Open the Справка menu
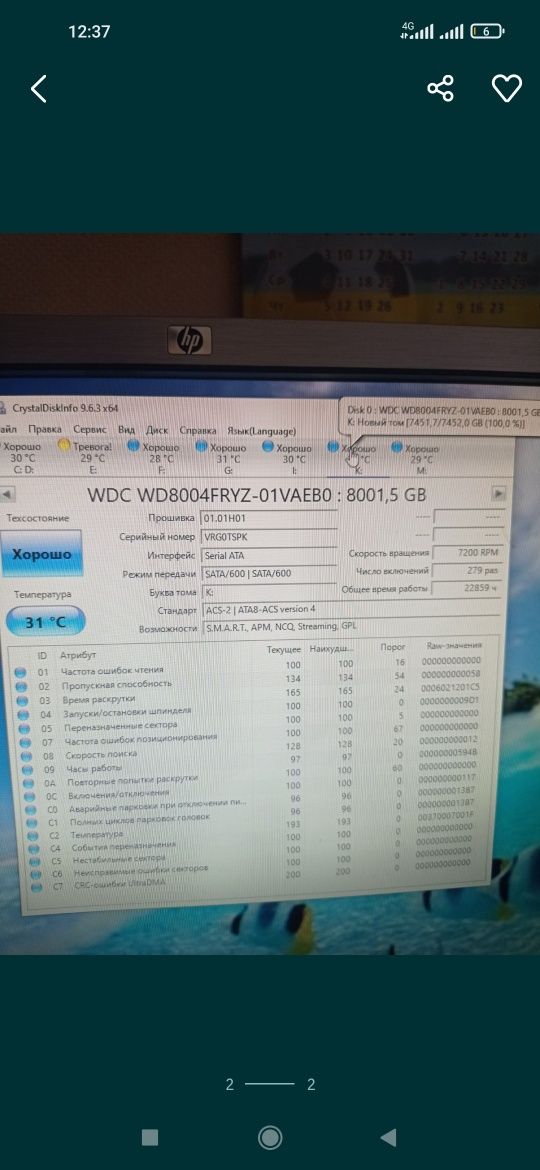 point(198,430)
